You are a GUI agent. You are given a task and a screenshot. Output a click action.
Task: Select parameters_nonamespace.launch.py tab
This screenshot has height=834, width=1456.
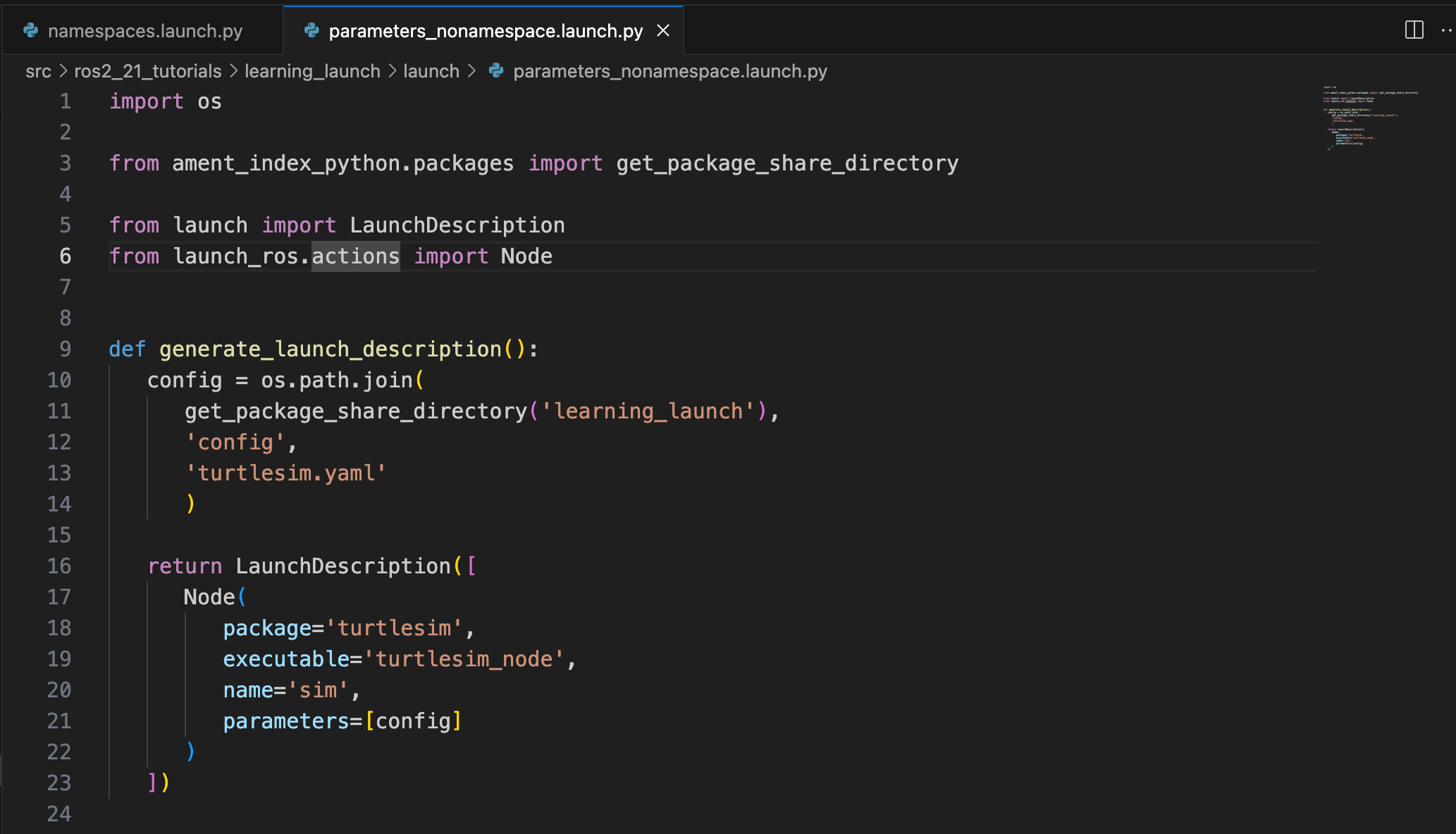485,31
